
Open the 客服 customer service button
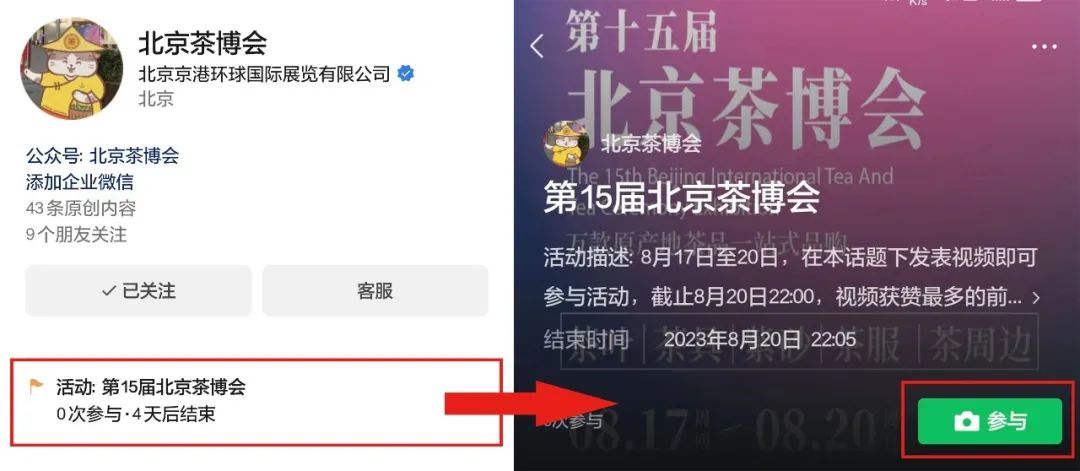point(375,291)
